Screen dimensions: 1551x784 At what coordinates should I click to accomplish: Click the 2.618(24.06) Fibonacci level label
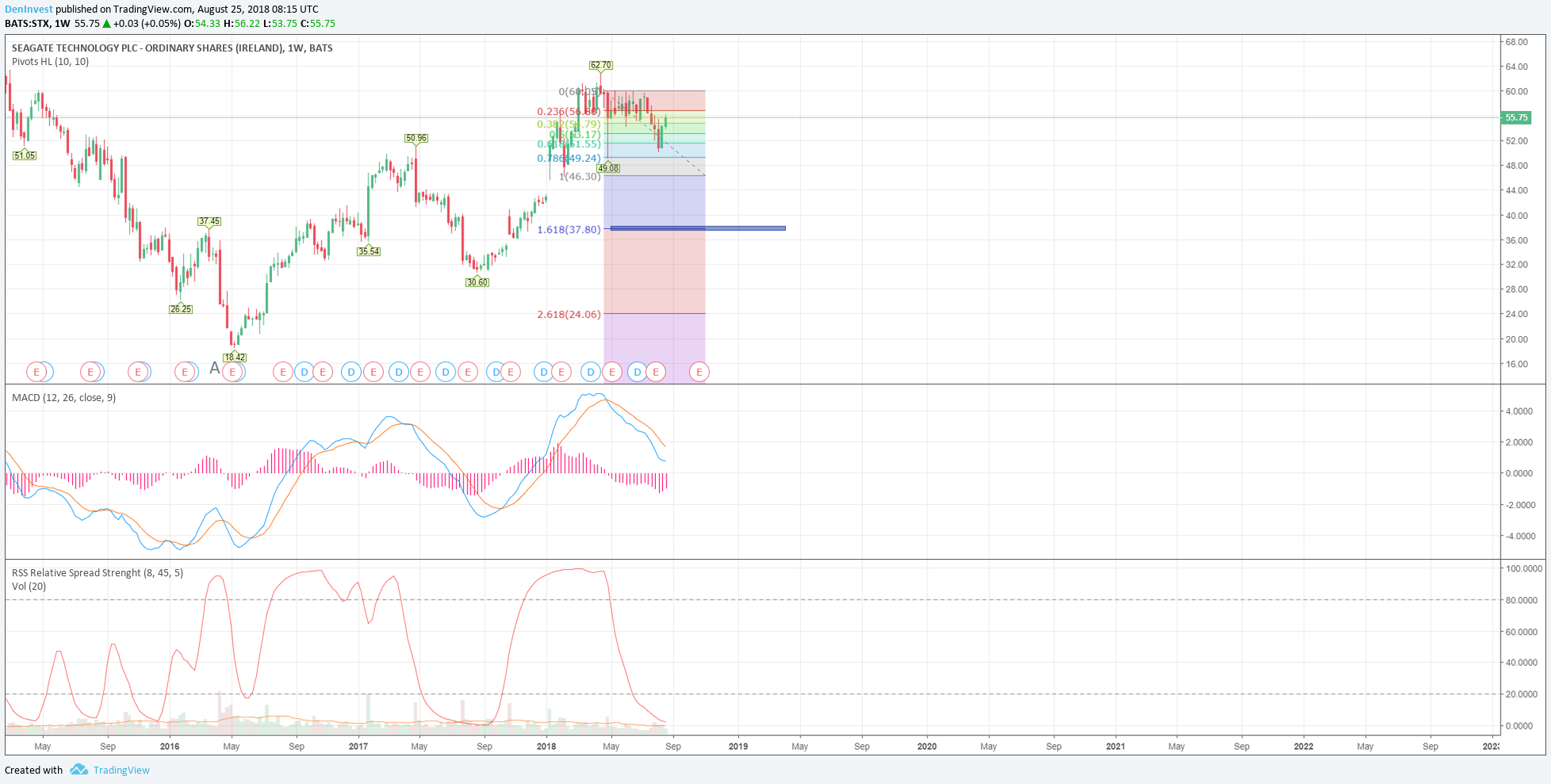coord(569,315)
